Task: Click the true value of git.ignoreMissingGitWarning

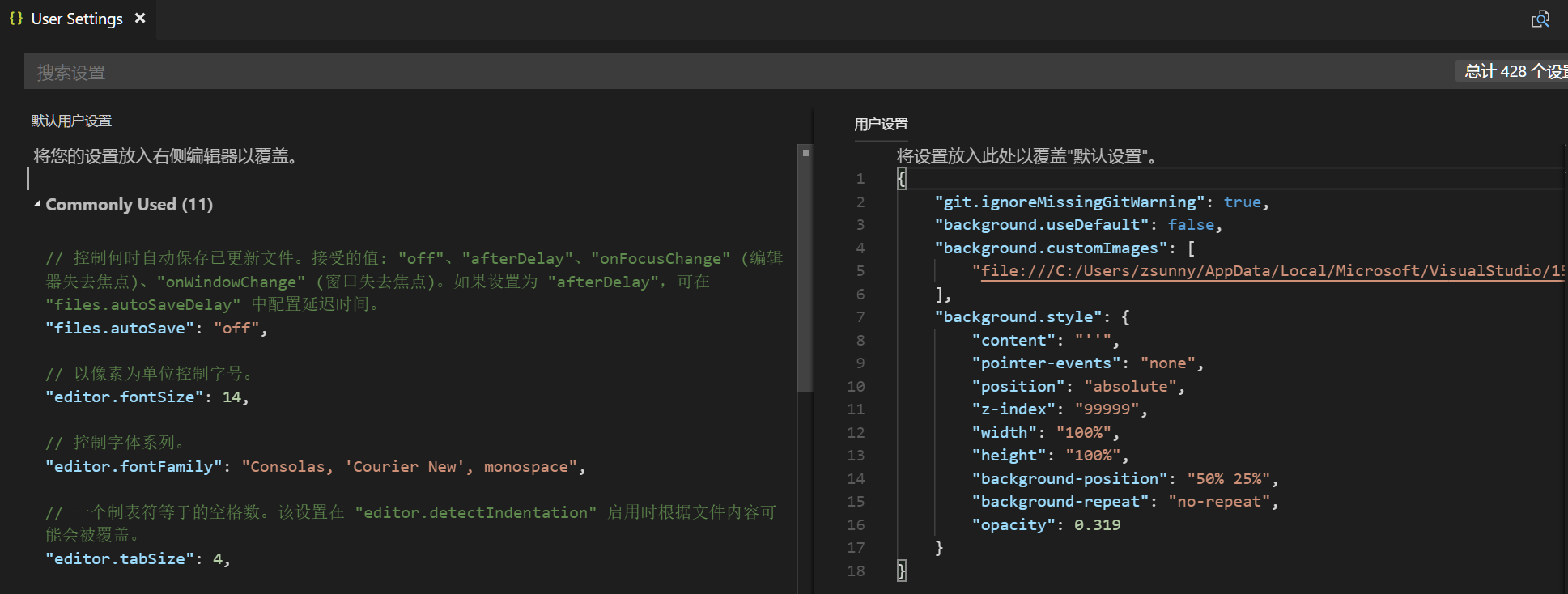Action: 1242,202
